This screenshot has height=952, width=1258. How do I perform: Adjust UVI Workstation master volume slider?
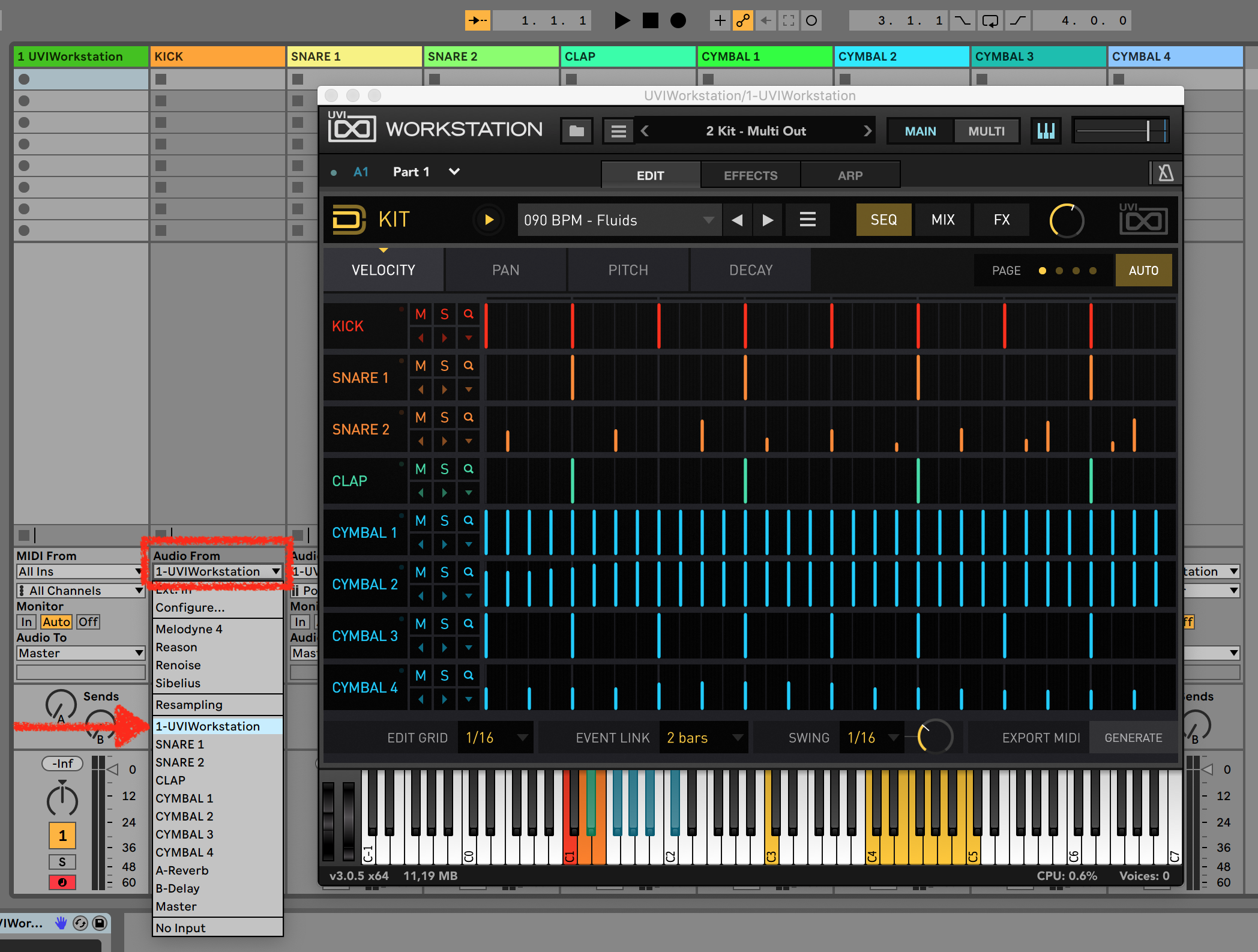1121,131
